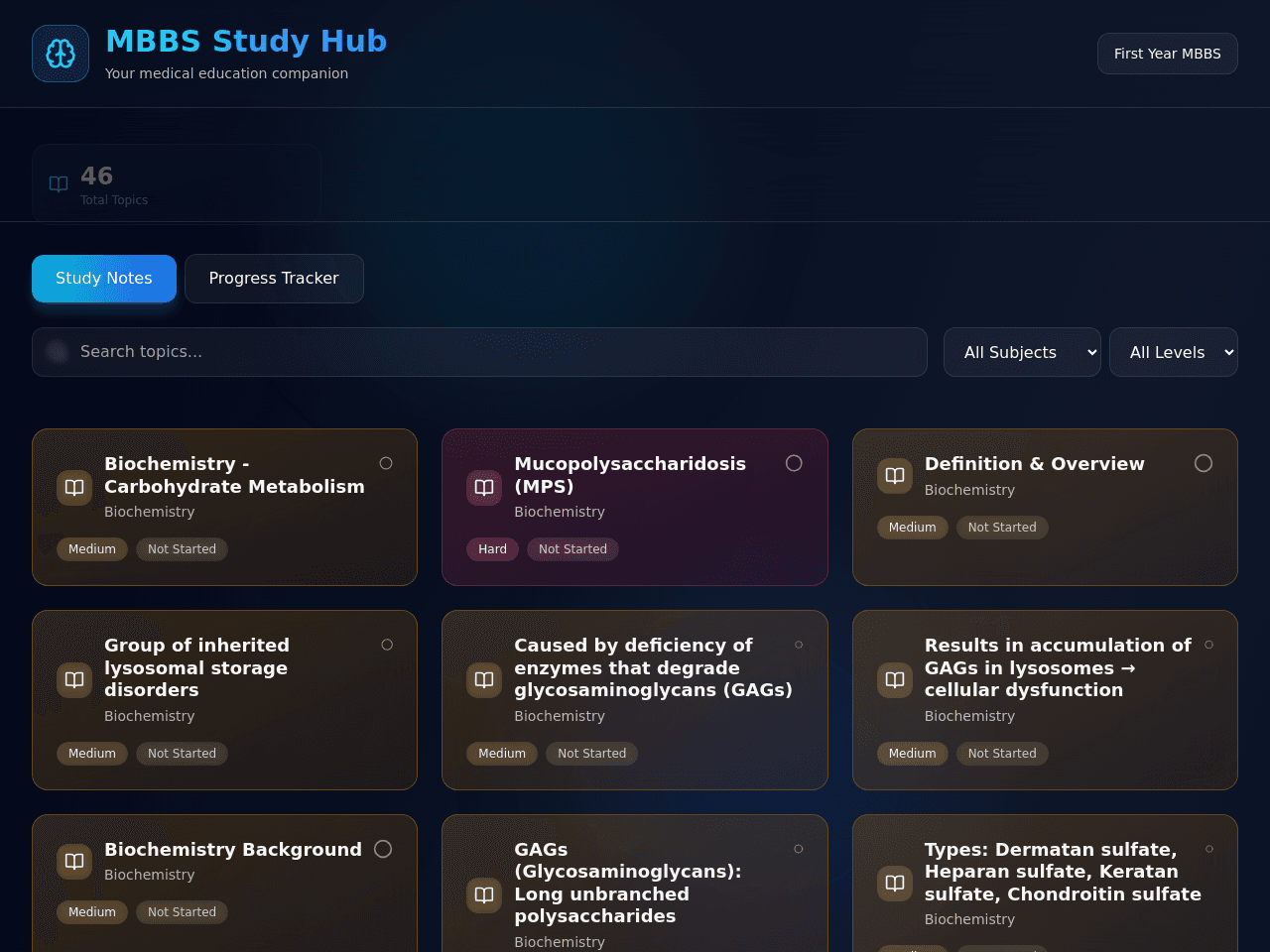Viewport: 1270px width, 952px height.
Task: Click Not Started badge on Carbohydrate Metabolism card
Action: [182, 549]
